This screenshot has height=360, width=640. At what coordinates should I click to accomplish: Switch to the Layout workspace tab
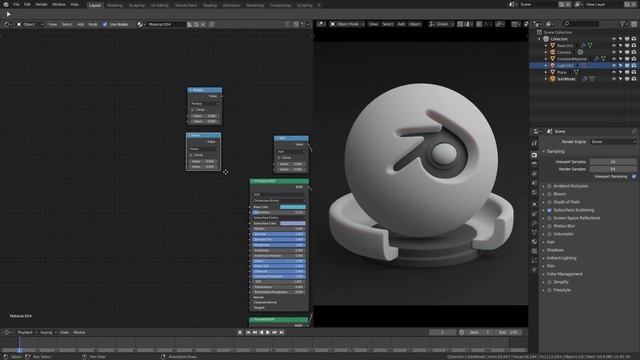click(x=95, y=5)
